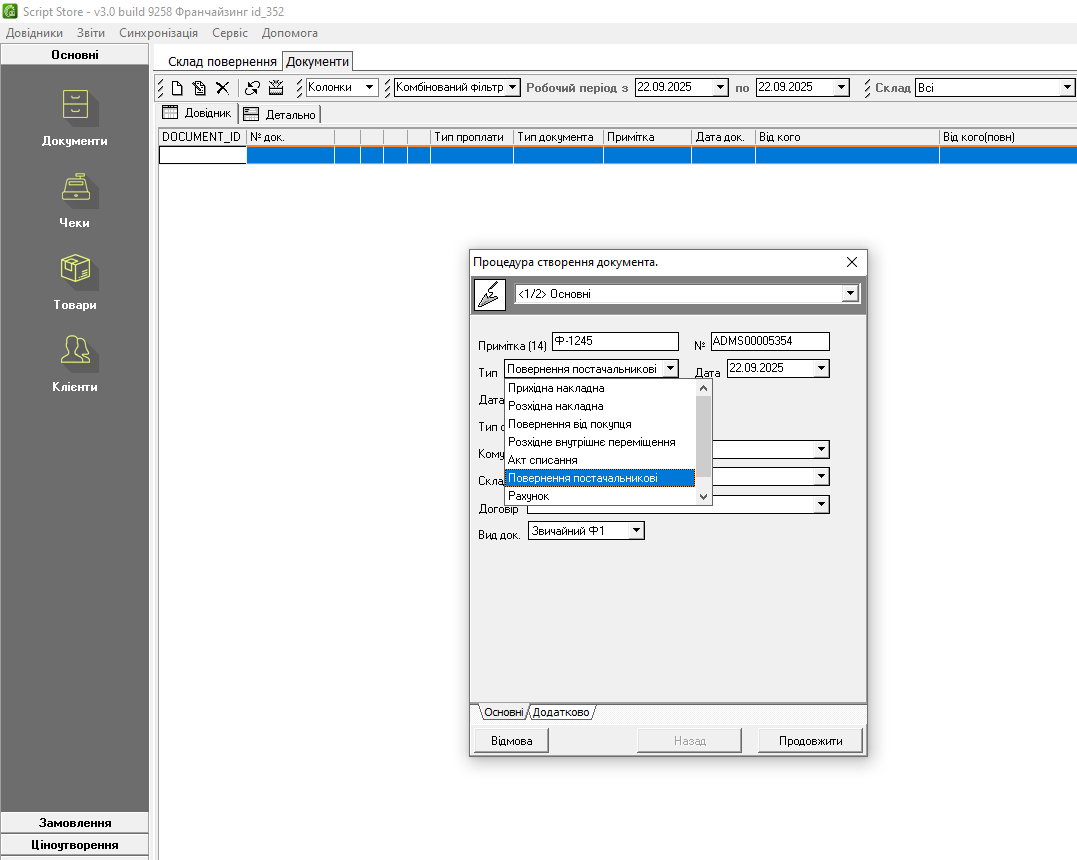Click the edit document toolbar icon

(199, 88)
